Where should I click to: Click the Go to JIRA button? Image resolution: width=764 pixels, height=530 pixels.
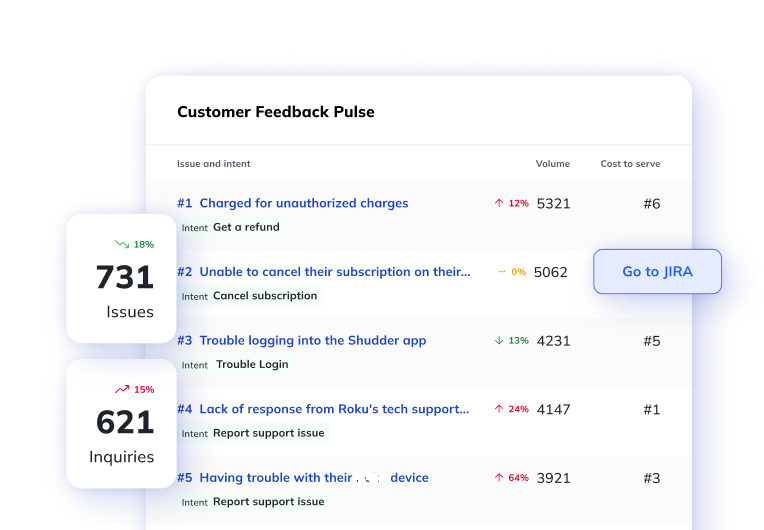(657, 271)
